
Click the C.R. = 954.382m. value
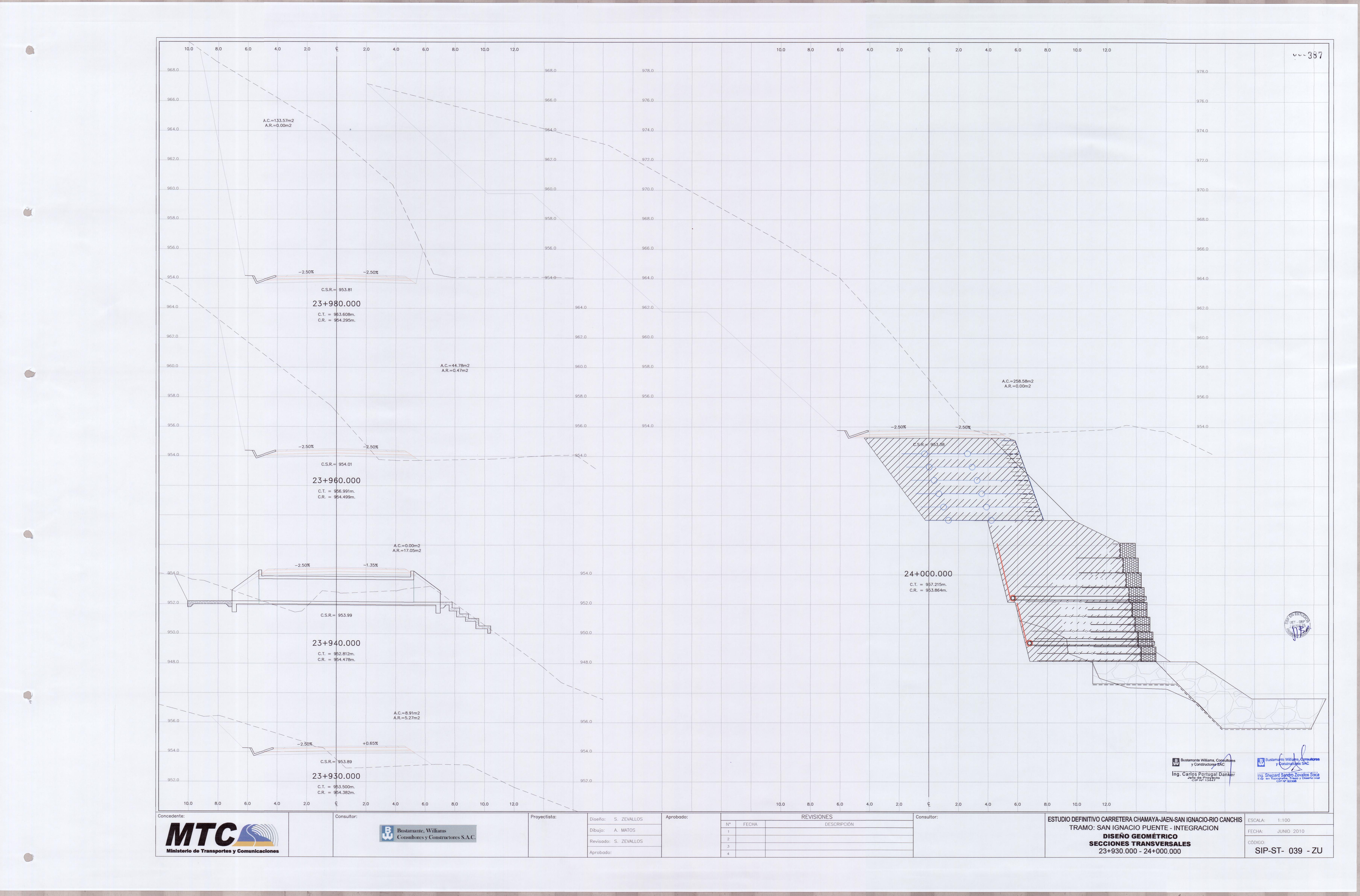pyautogui.click(x=337, y=793)
